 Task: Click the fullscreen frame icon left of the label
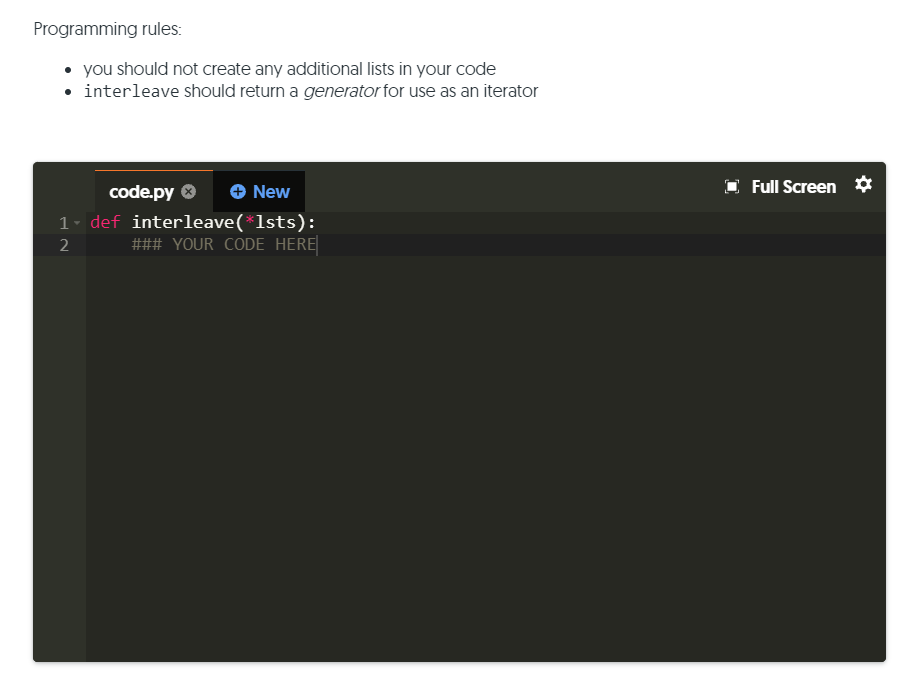click(731, 186)
